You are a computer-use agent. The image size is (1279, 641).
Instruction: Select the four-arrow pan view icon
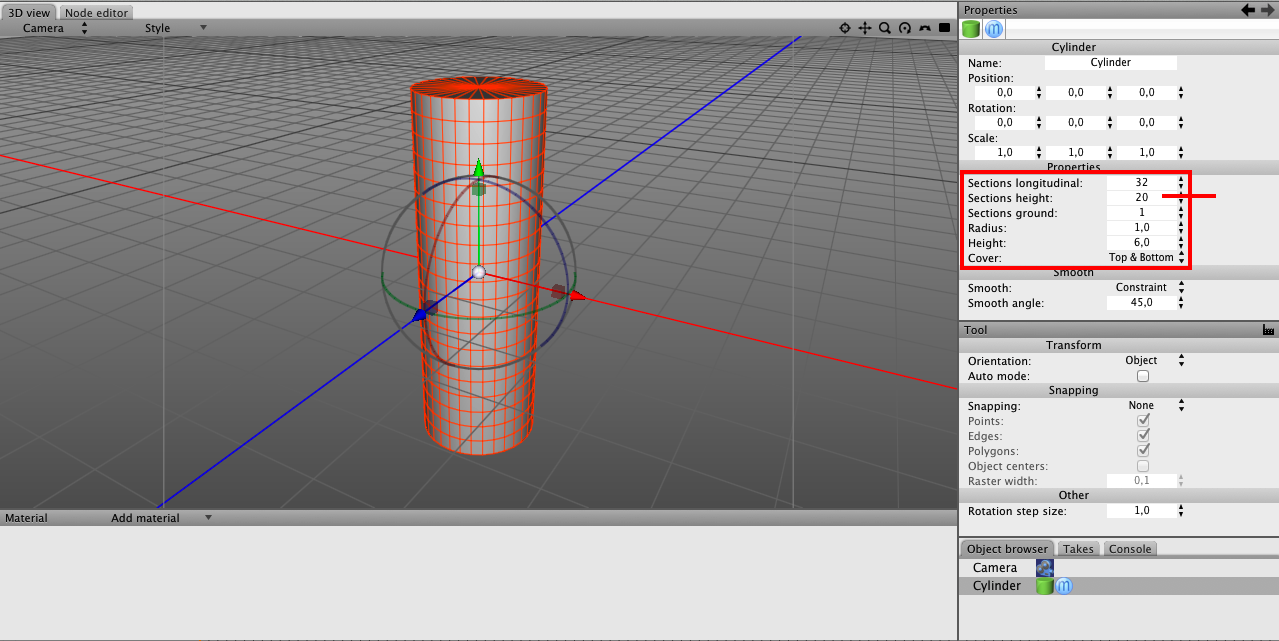point(865,29)
